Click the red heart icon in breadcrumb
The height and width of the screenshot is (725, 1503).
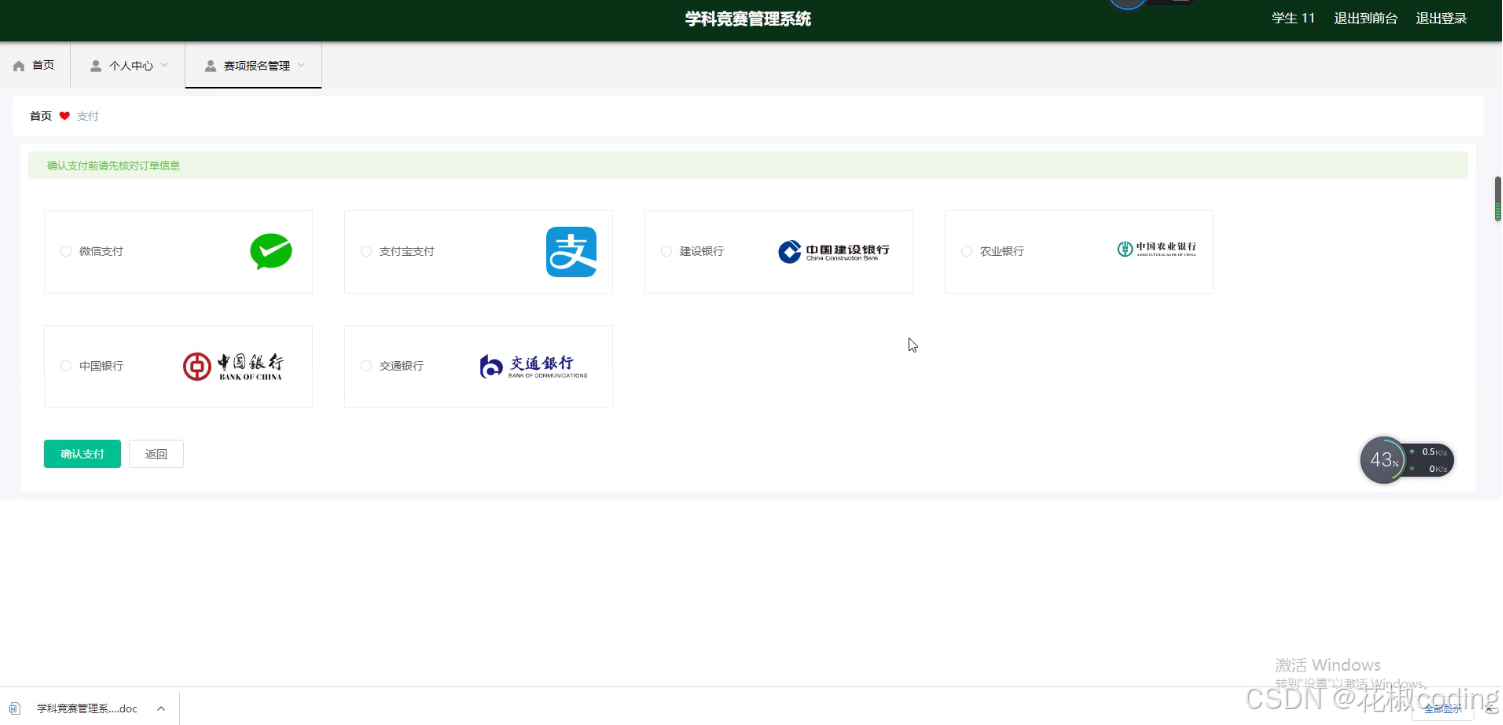pyautogui.click(x=64, y=115)
